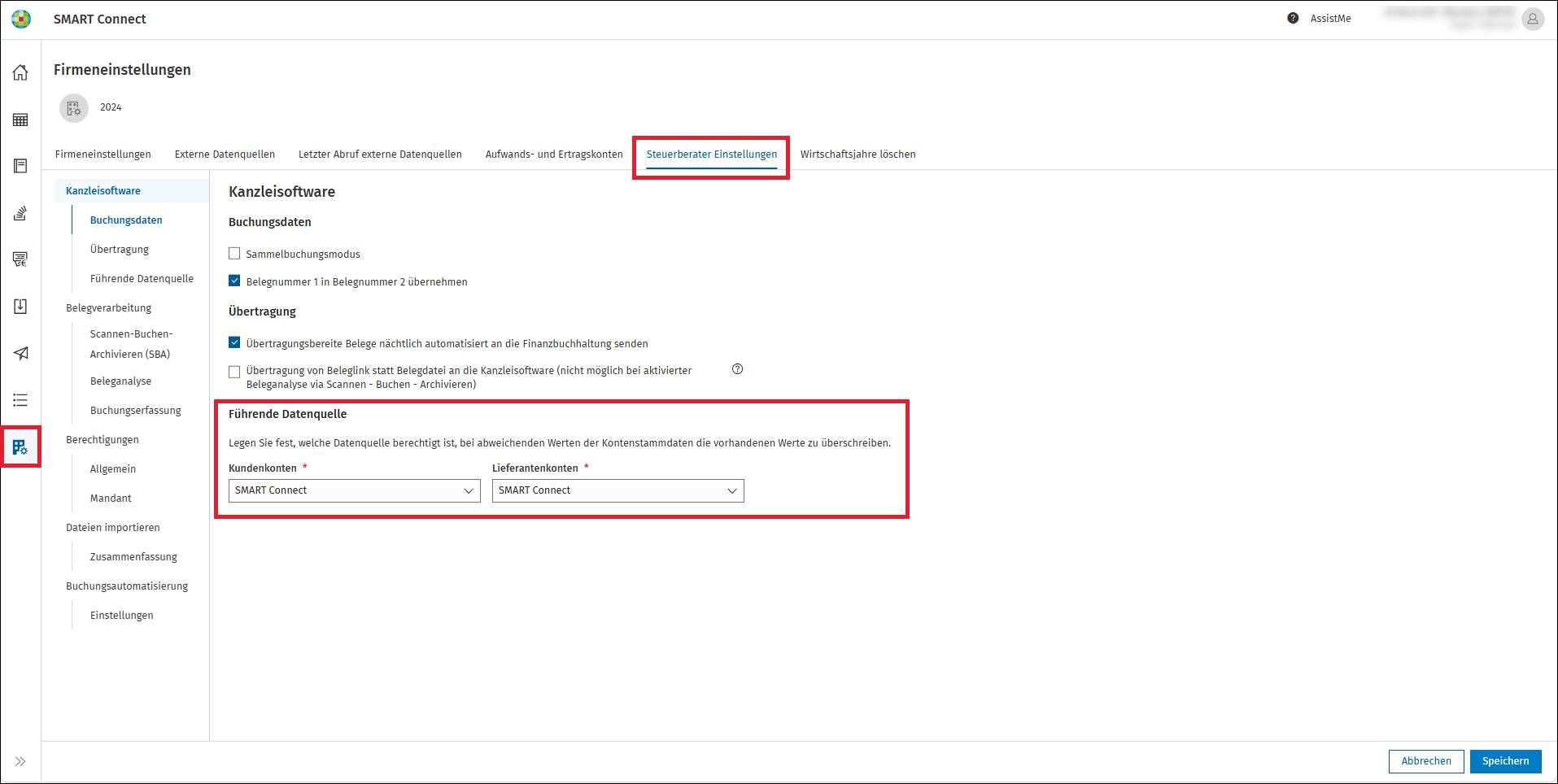Open the list icon in sidebar

pos(20,400)
